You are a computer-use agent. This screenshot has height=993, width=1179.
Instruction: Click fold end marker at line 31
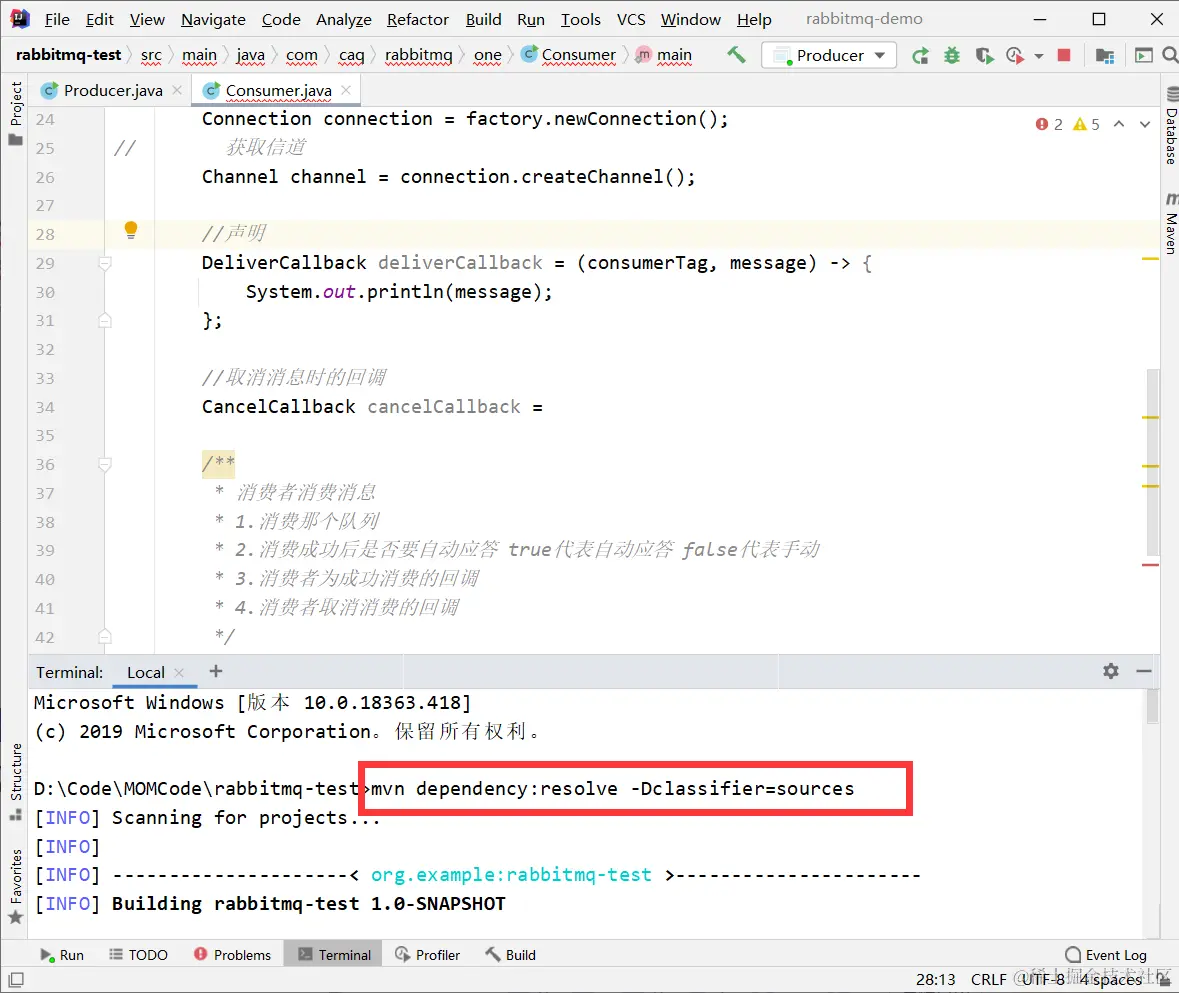click(x=105, y=321)
